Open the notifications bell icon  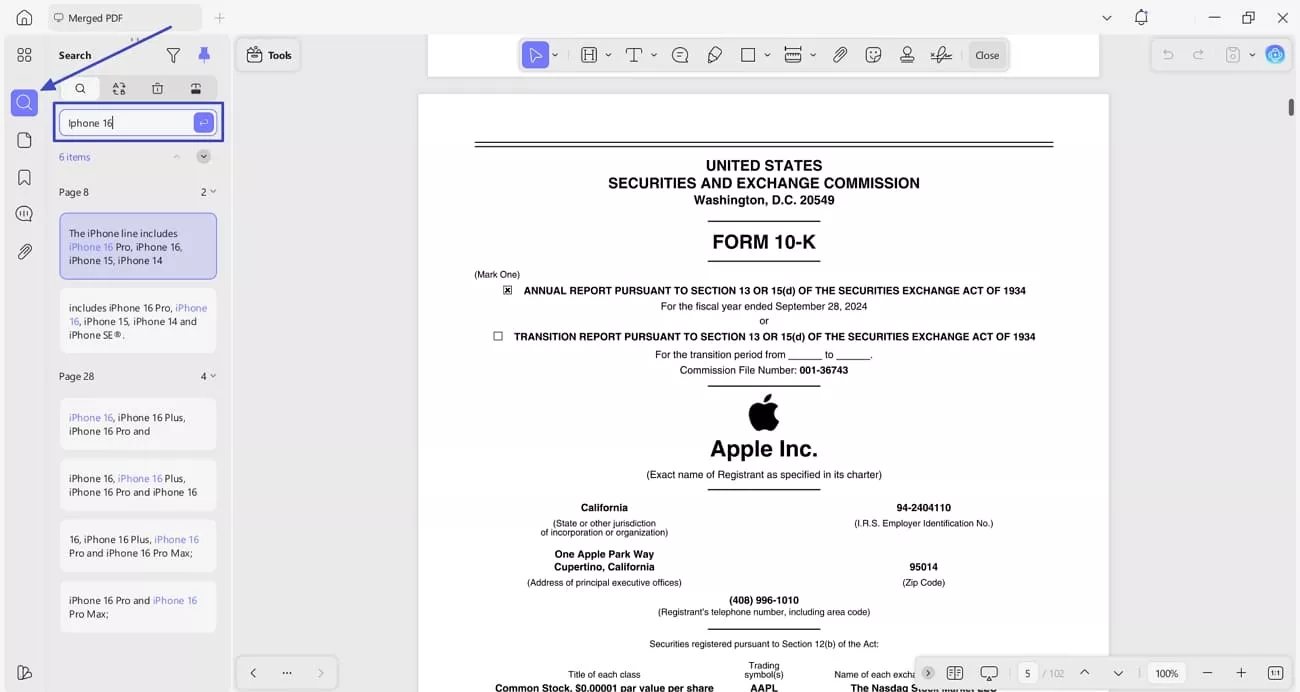coord(1141,18)
